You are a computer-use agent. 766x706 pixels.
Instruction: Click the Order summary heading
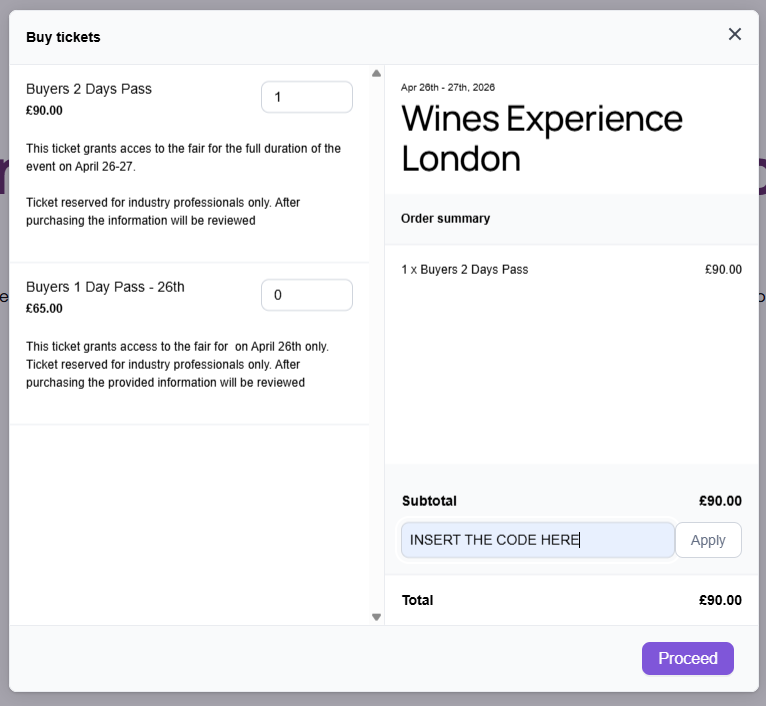click(445, 218)
